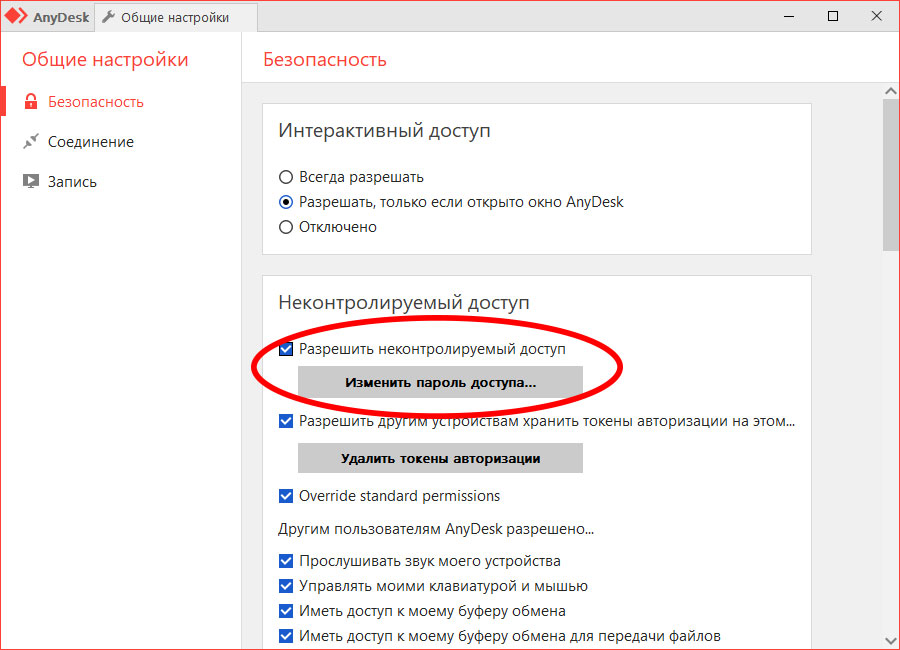Switch to the AnyDesk main tab
The image size is (900, 650).
tap(47, 17)
